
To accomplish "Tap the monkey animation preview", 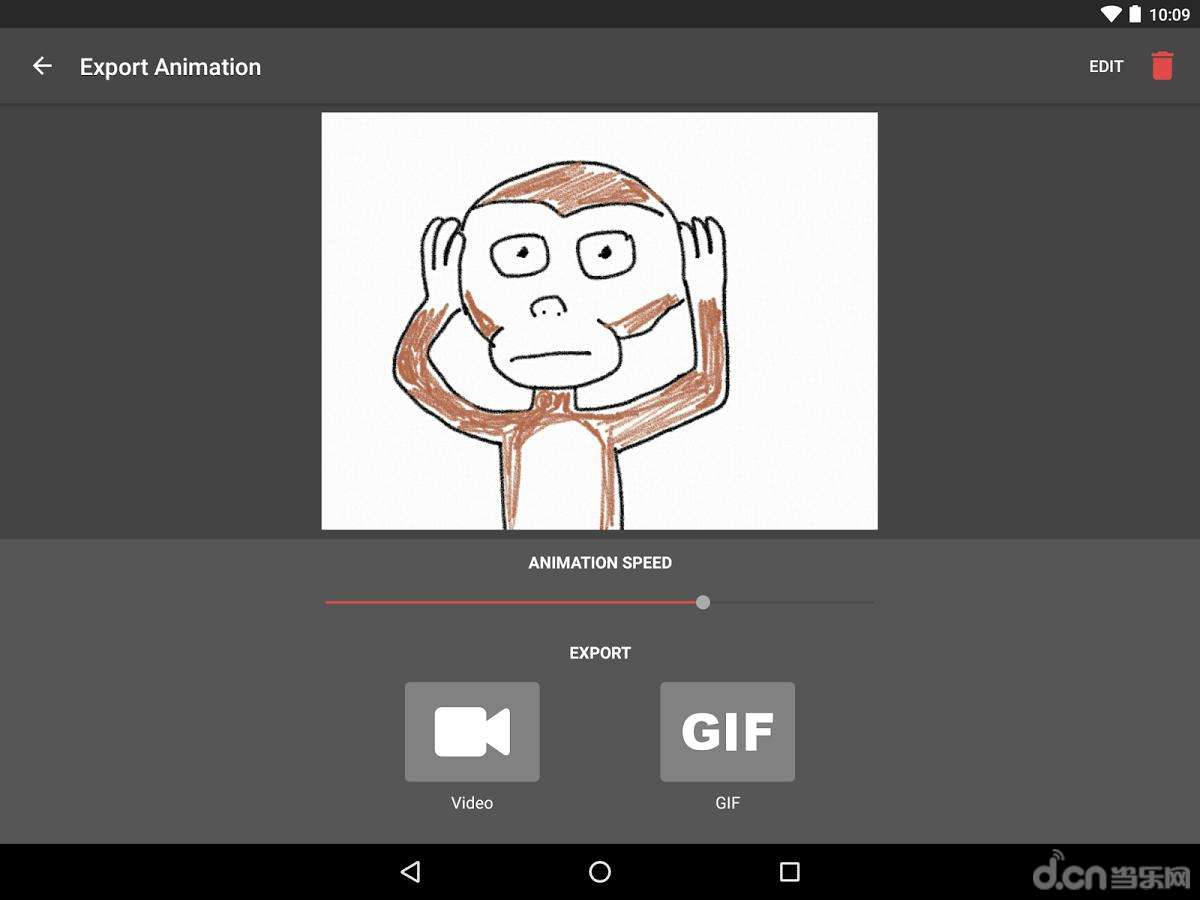I will point(599,320).
